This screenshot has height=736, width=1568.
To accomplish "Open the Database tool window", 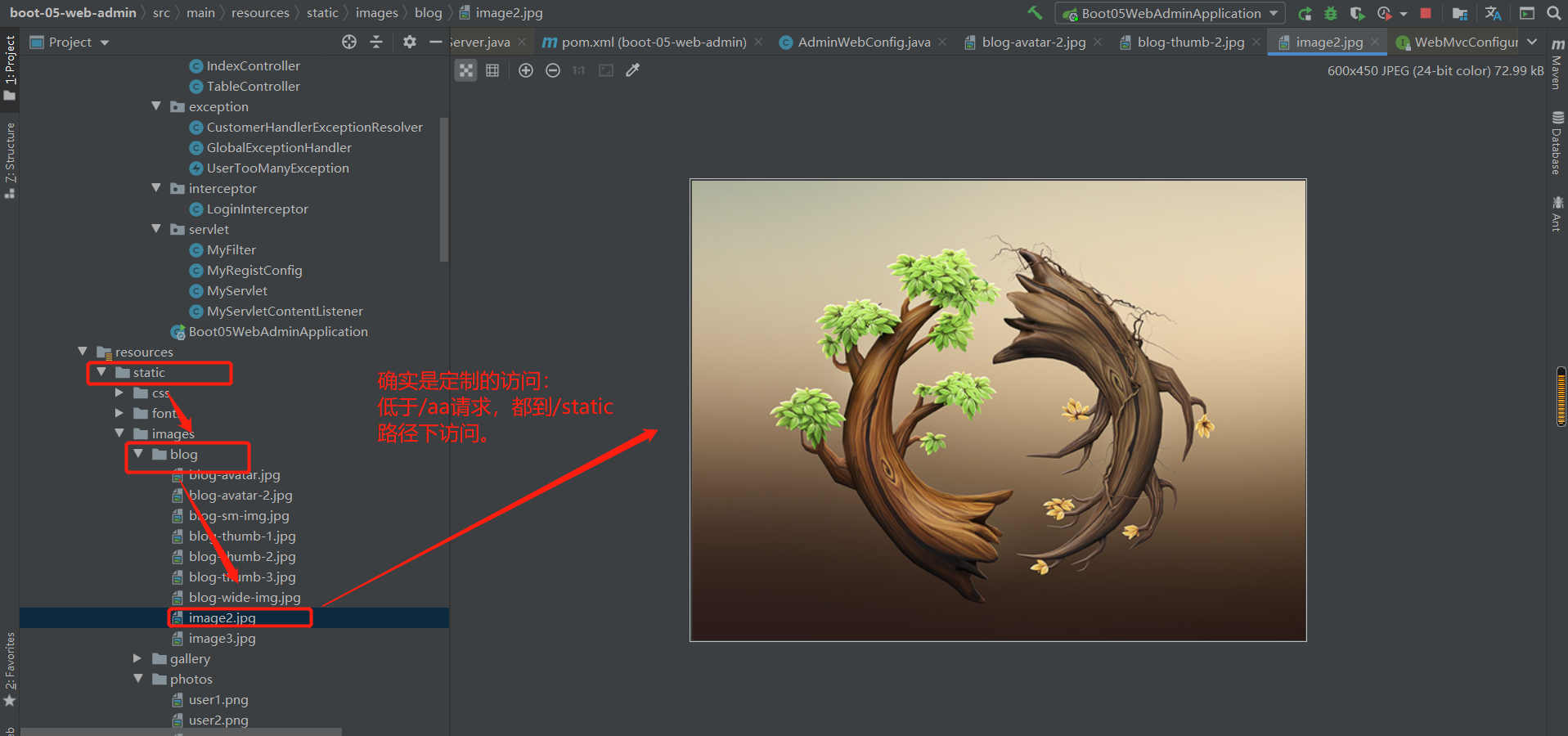I will [x=1557, y=143].
